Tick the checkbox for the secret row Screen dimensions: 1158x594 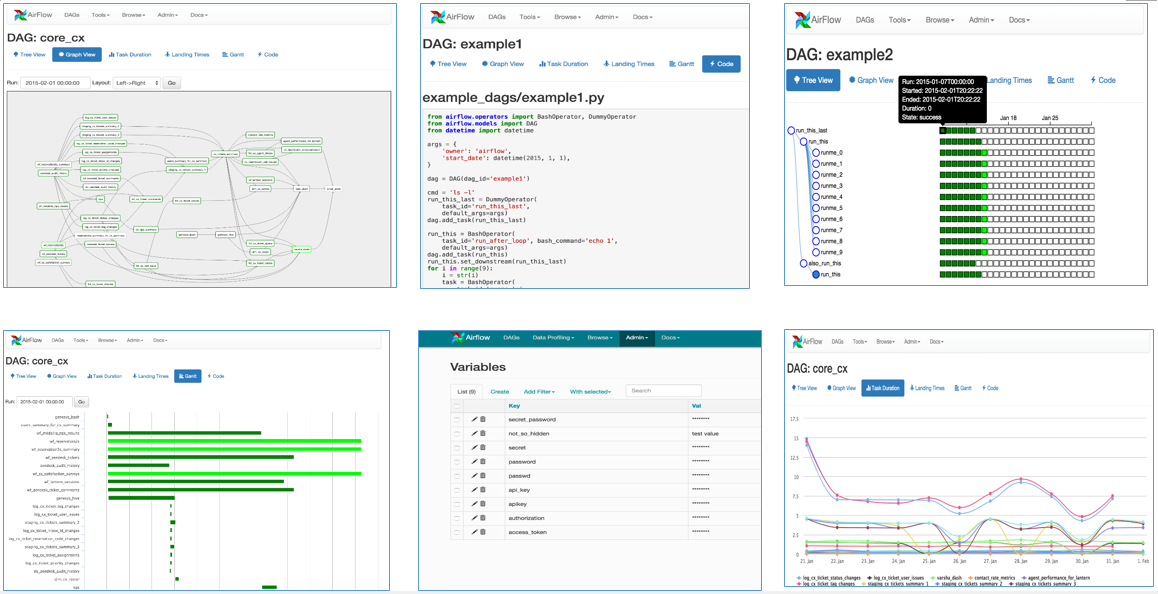456,447
